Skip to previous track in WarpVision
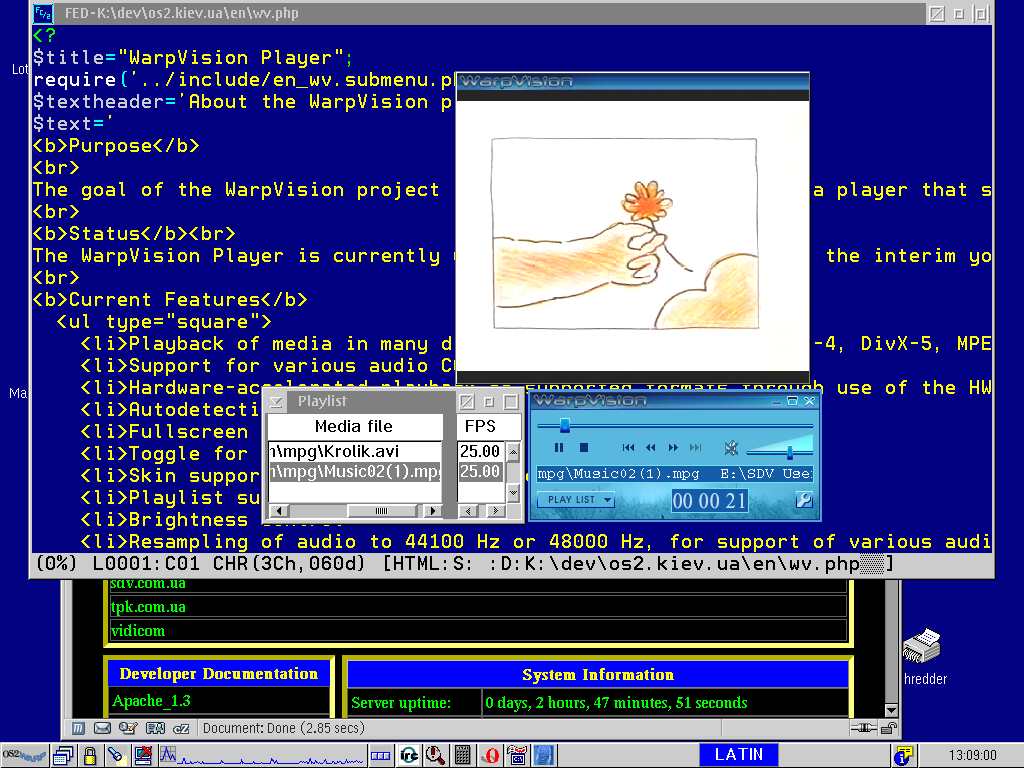The image size is (1024, 768). (x=628, y=447)
